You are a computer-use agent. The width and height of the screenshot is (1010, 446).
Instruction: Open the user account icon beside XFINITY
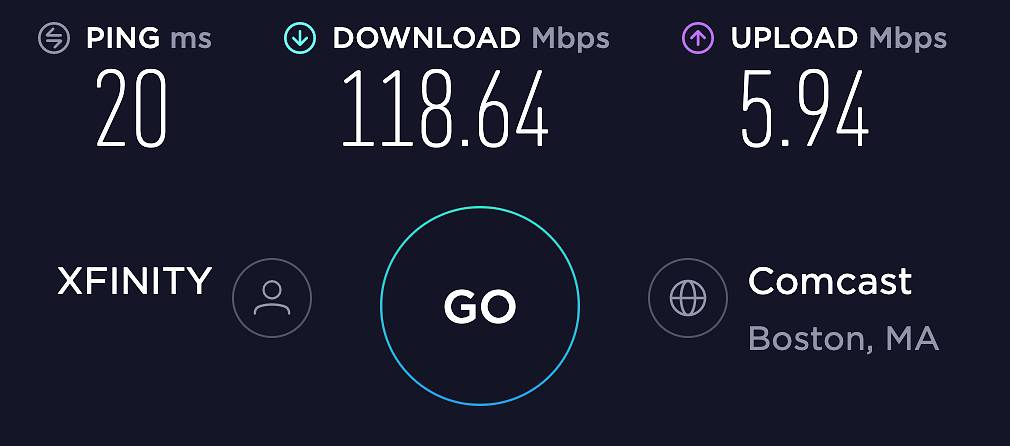[x=272, y=298]
